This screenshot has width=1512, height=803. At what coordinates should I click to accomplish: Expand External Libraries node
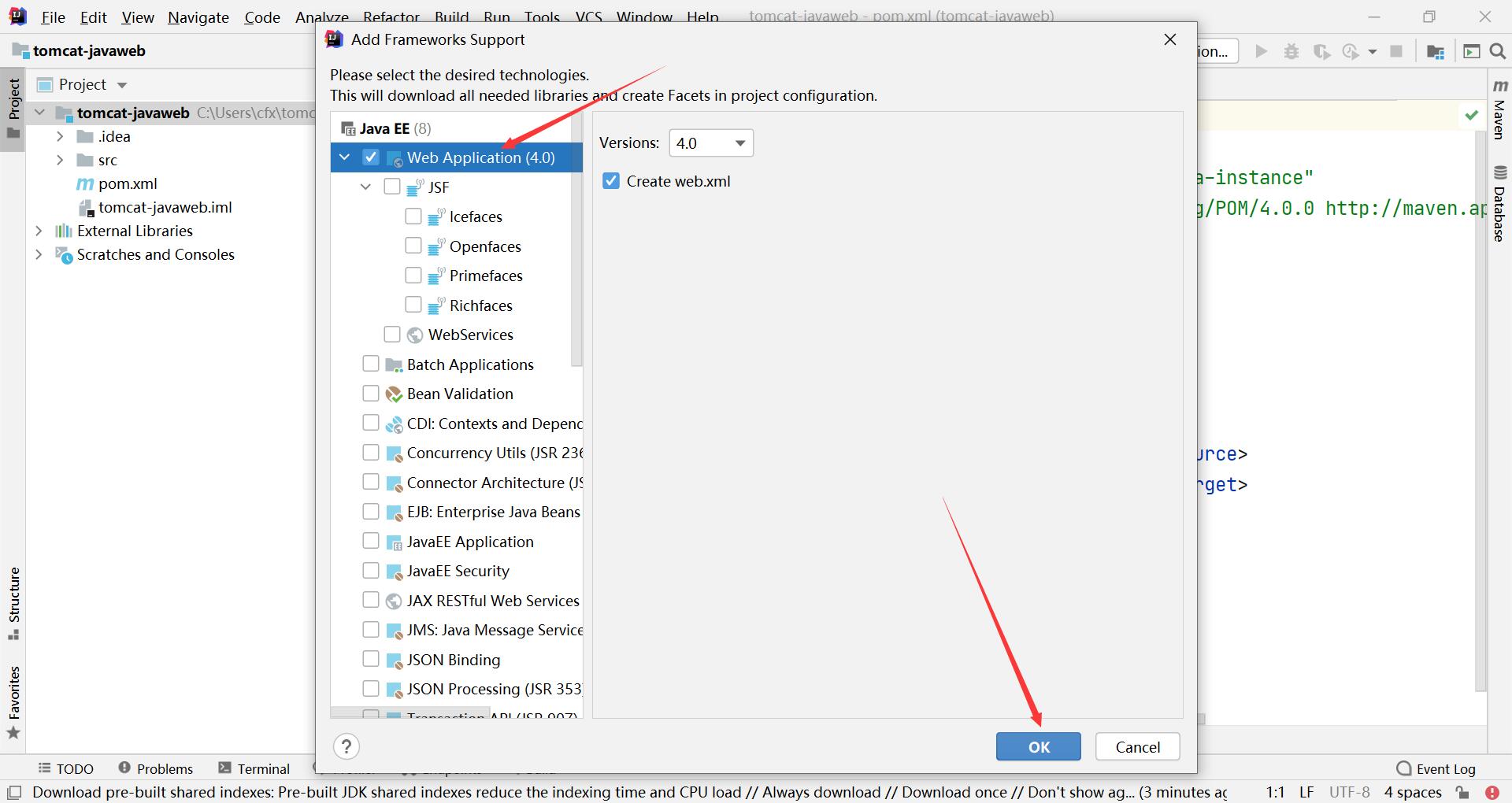(39, 231)
